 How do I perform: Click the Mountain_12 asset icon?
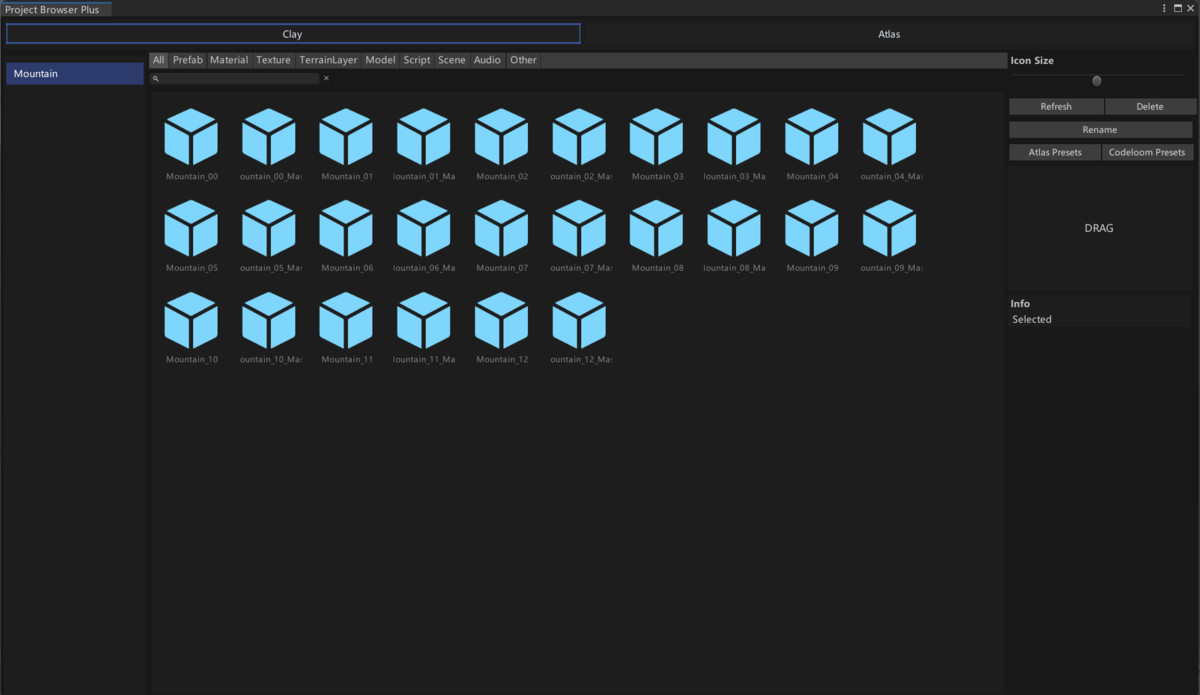click(x=501, y=319)
